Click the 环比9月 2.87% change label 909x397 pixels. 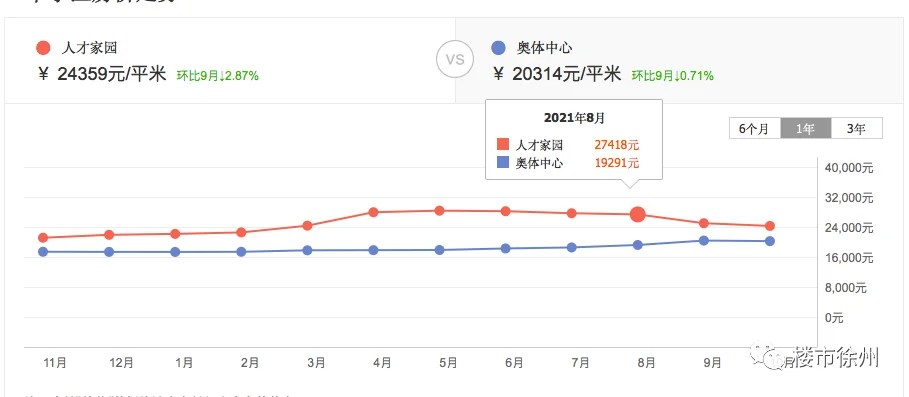pyautogui.click(x=217, y=76)
